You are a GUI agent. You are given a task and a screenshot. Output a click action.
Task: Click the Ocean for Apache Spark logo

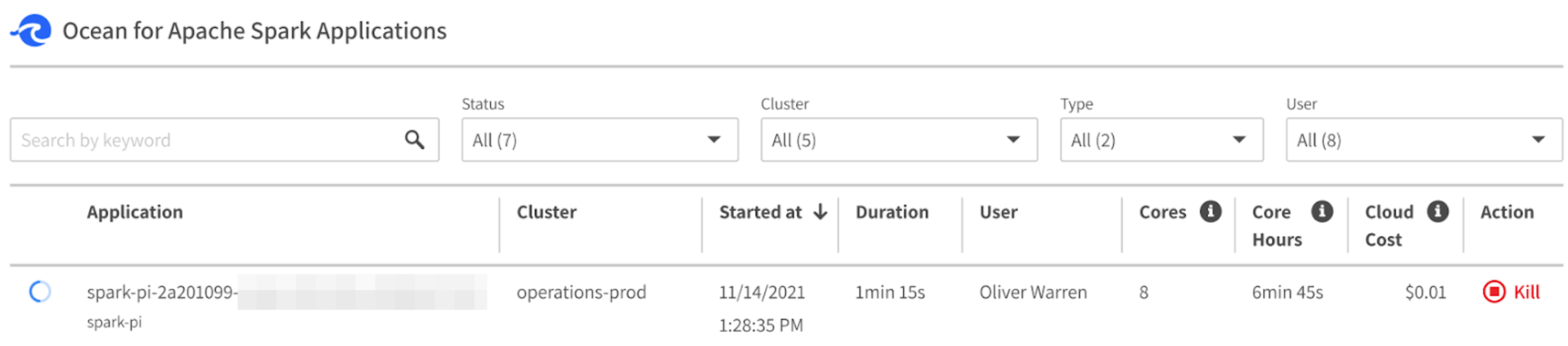coord(32,31)
